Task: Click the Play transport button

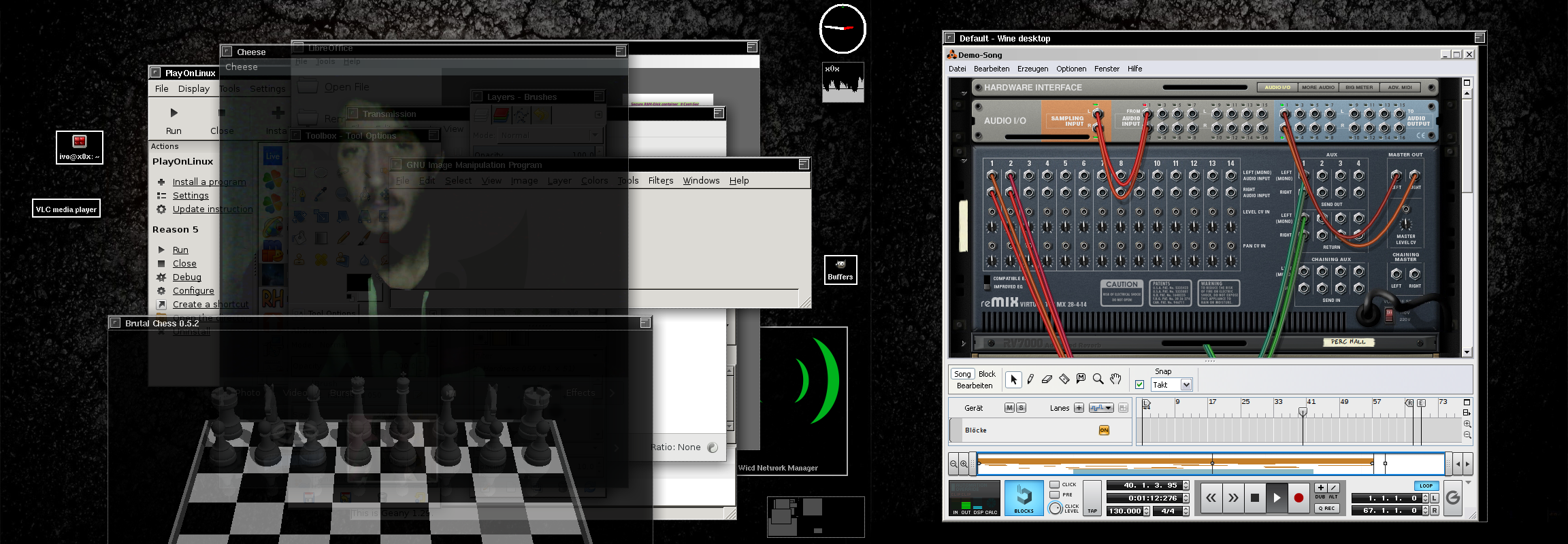Action: pos(1277,498)
